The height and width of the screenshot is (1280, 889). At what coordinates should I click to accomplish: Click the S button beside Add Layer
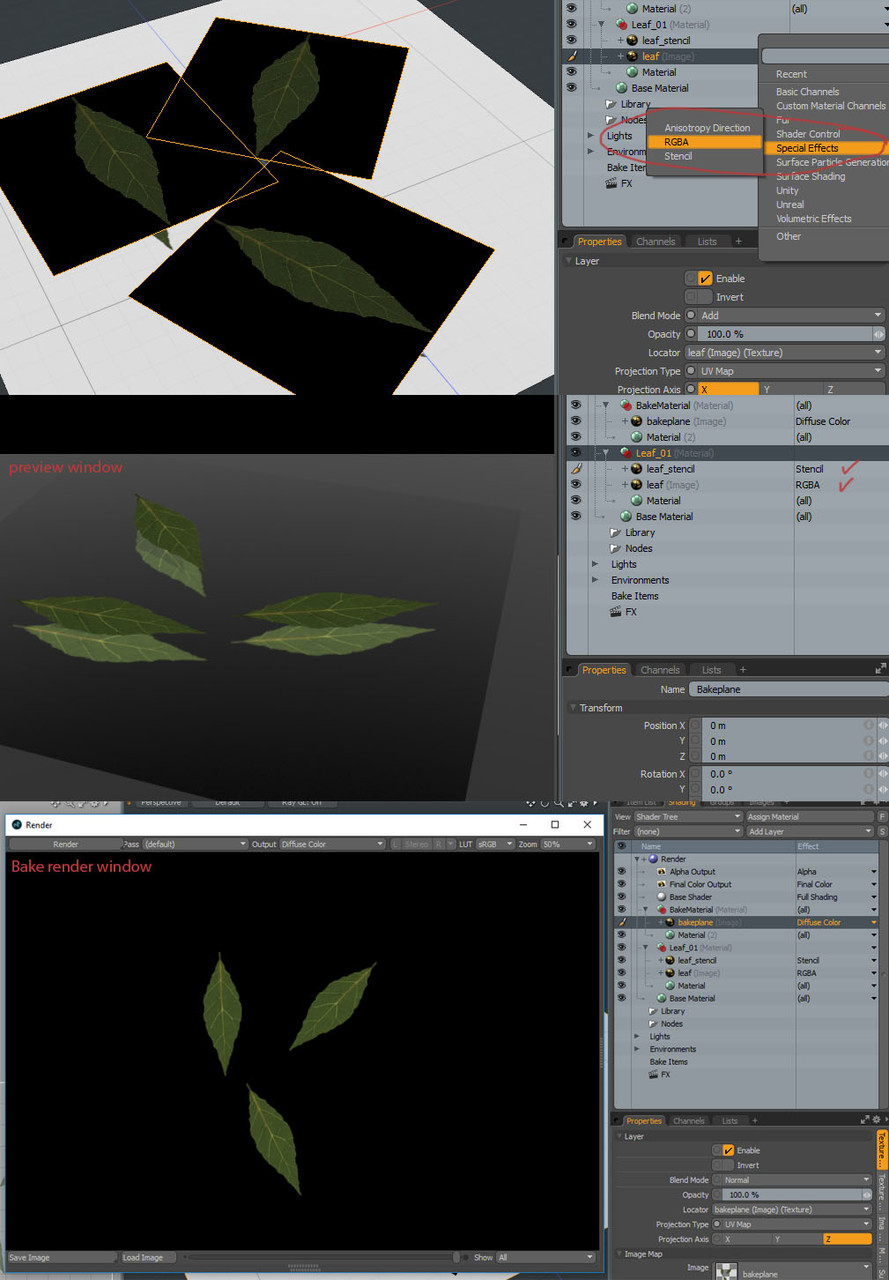click(882, 831)
